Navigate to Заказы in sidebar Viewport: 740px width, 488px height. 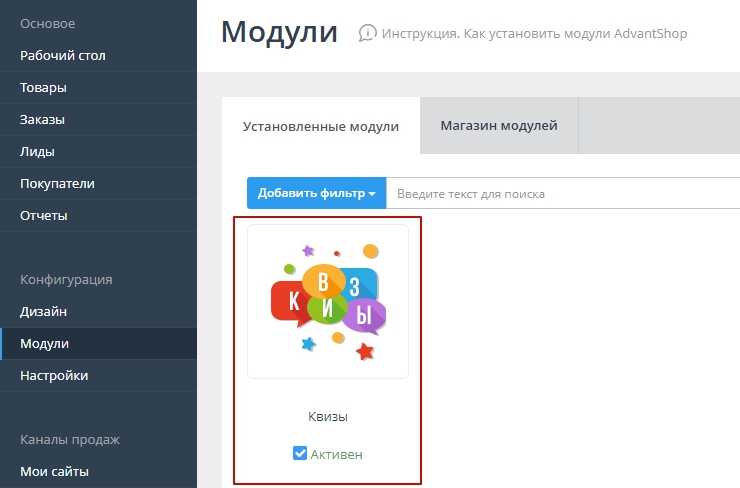click(43, 119)
